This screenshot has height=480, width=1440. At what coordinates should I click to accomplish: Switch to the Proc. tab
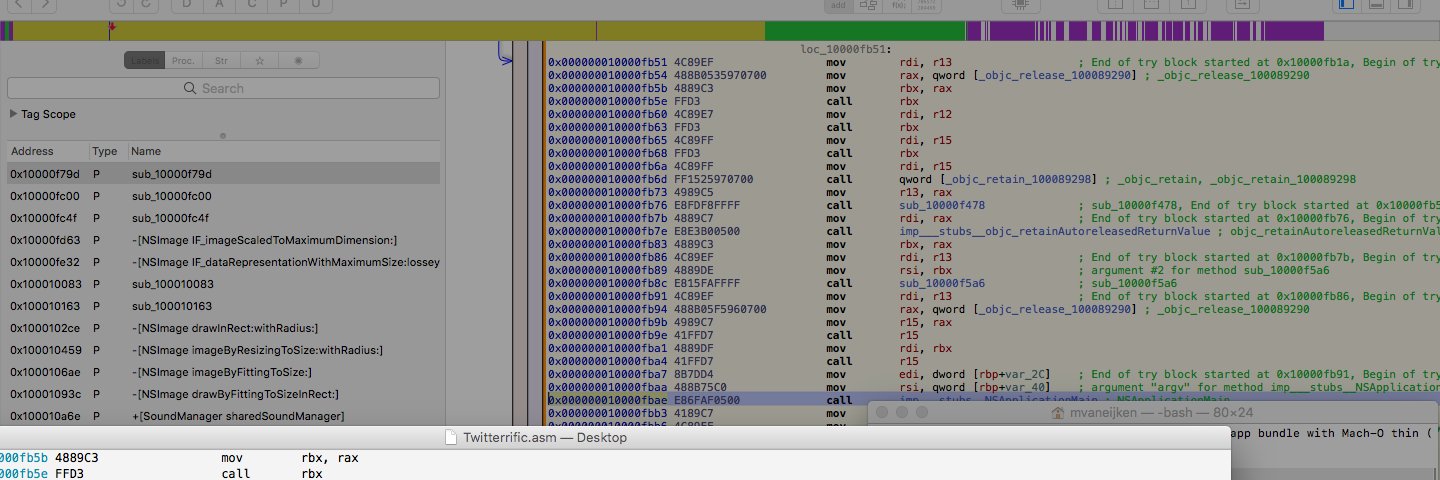184,60
